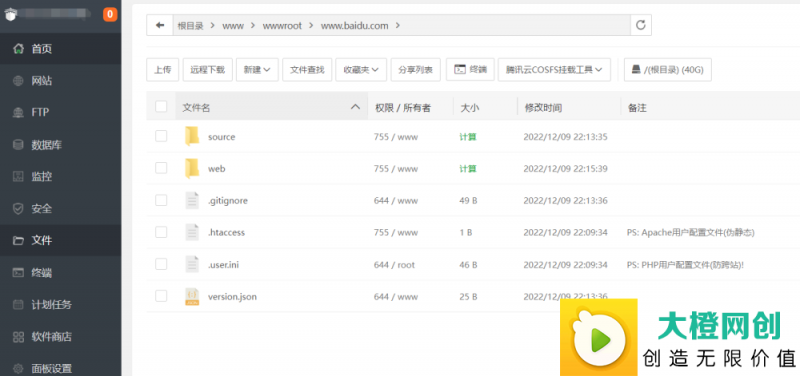This screenshot has width=800, height=376.
Task: Click 根目录 in the path bar
Action: coord(190,26)
